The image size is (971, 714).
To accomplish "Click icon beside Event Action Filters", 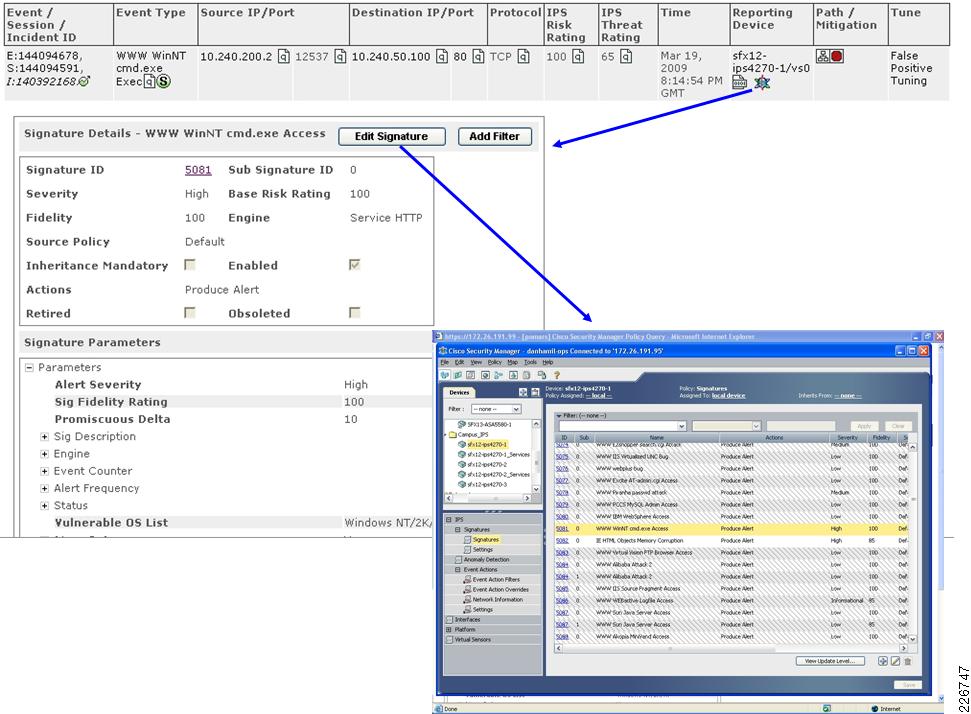I will pos(468,580).
